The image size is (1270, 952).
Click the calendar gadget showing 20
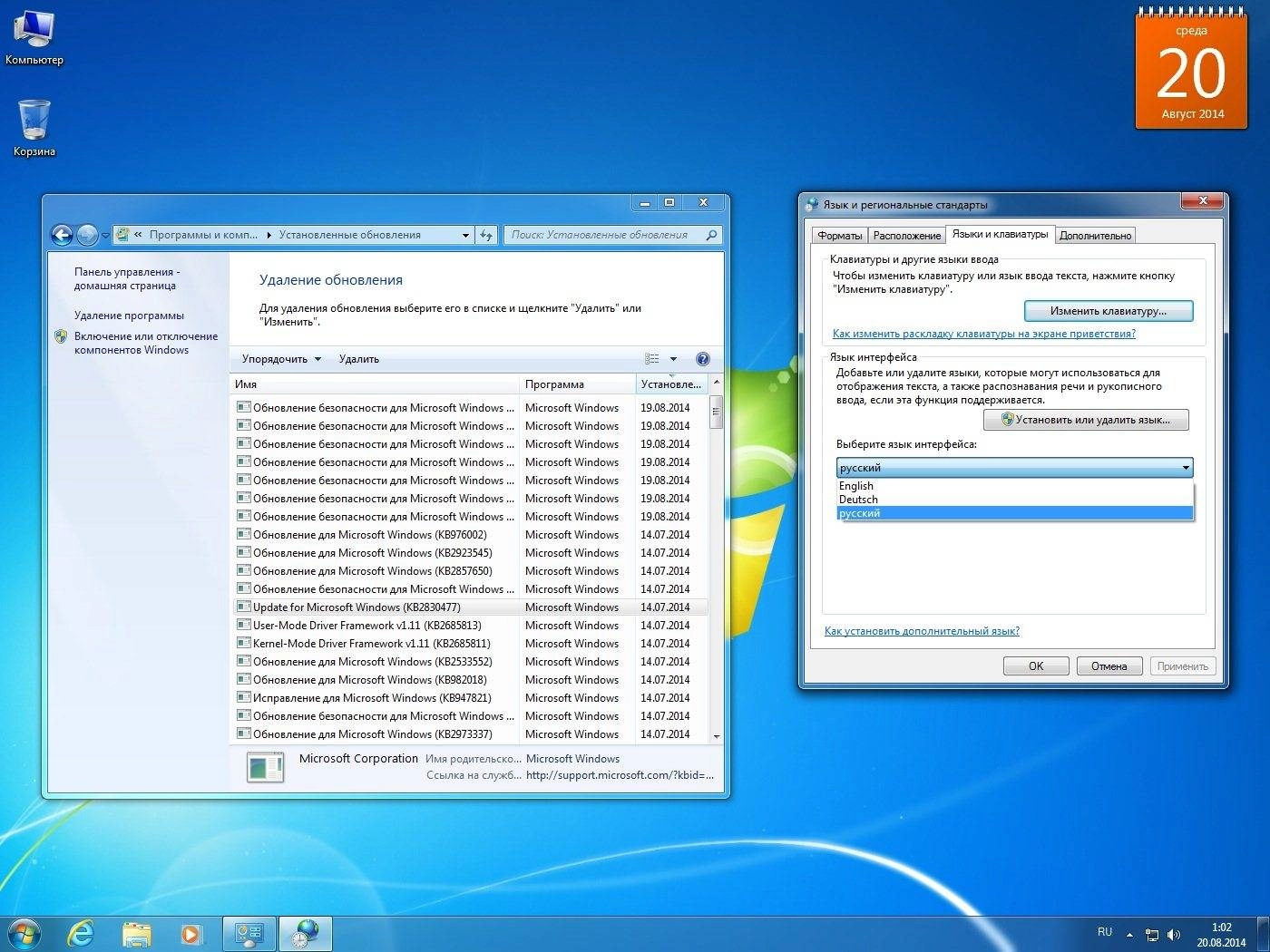tap(1191, 69)
